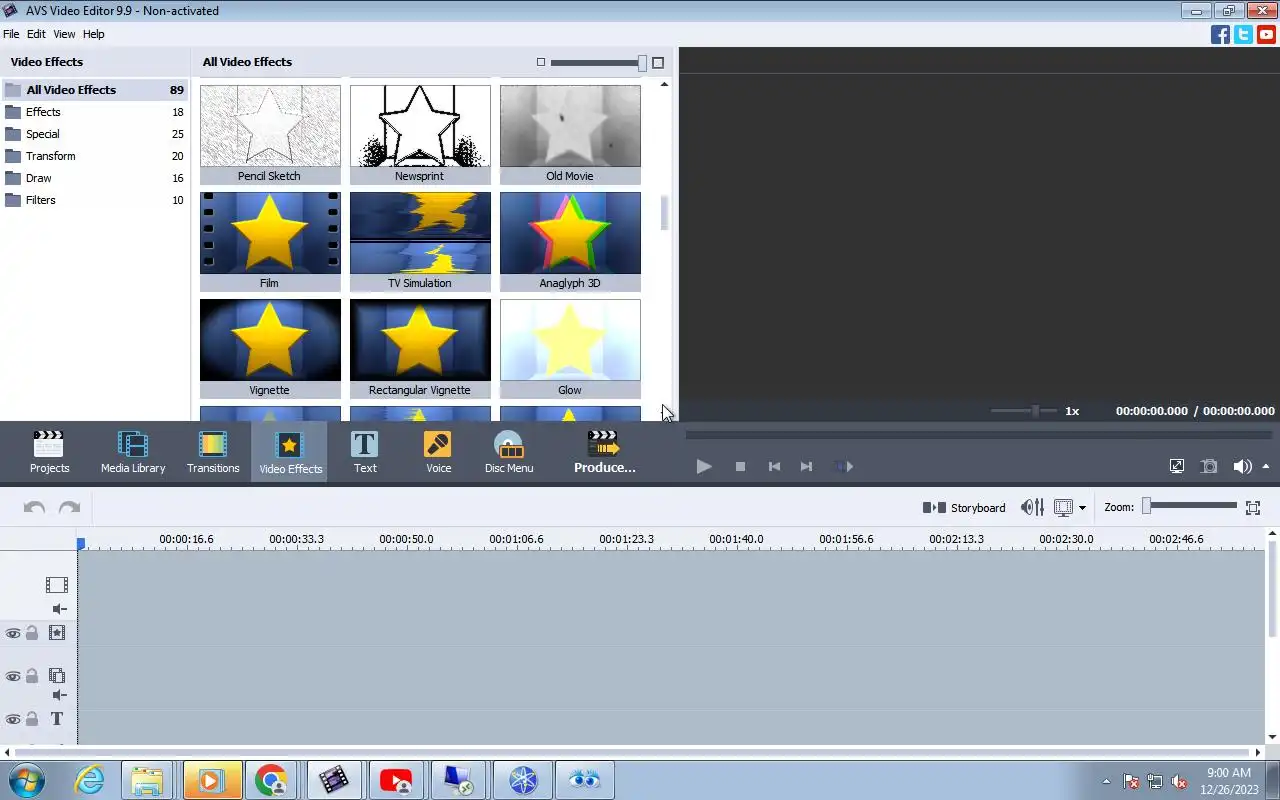Open the Help menu
This screenshot has width=1280, height=800.
(93, 34)
